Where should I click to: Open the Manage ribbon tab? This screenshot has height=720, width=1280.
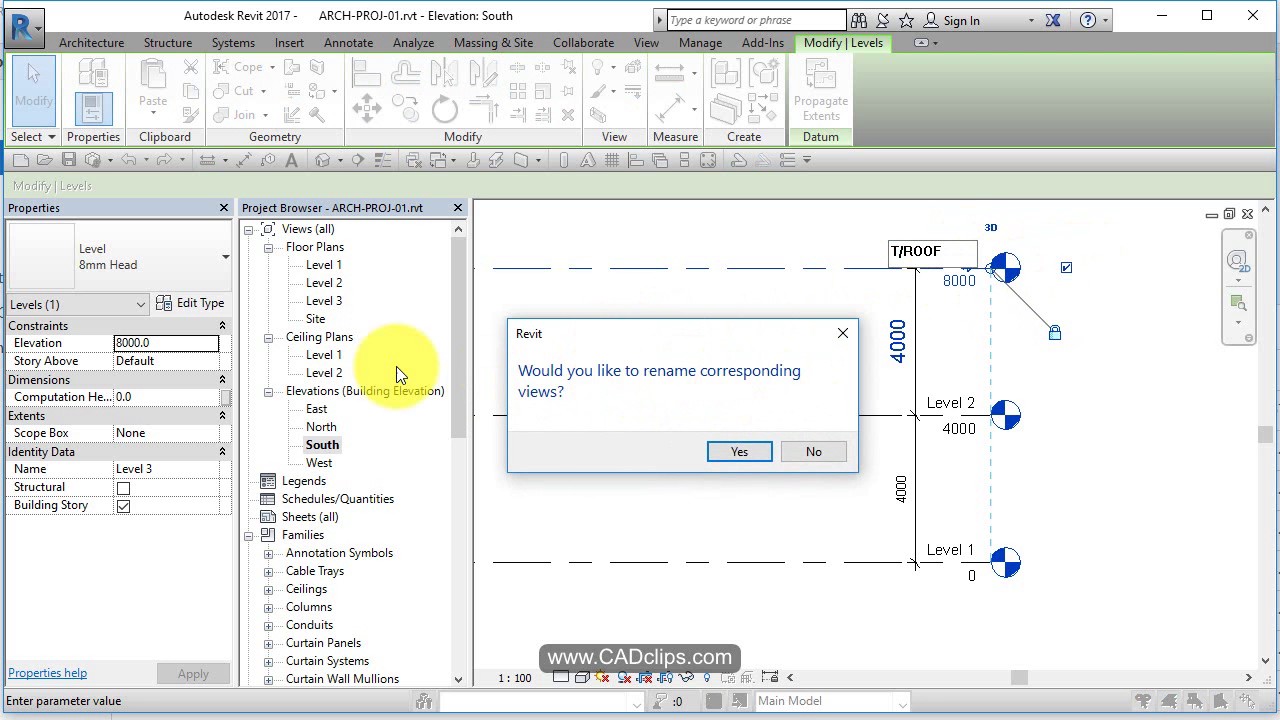700,42
